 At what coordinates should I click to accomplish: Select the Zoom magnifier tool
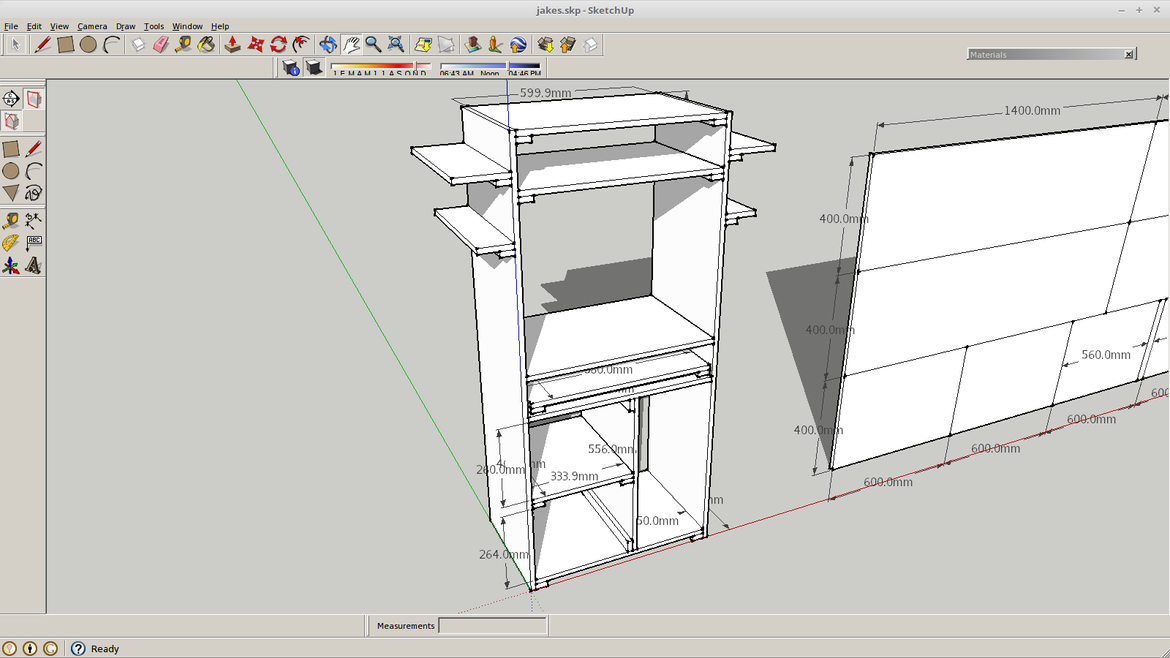pyautogui.click(x=373, y=44)
